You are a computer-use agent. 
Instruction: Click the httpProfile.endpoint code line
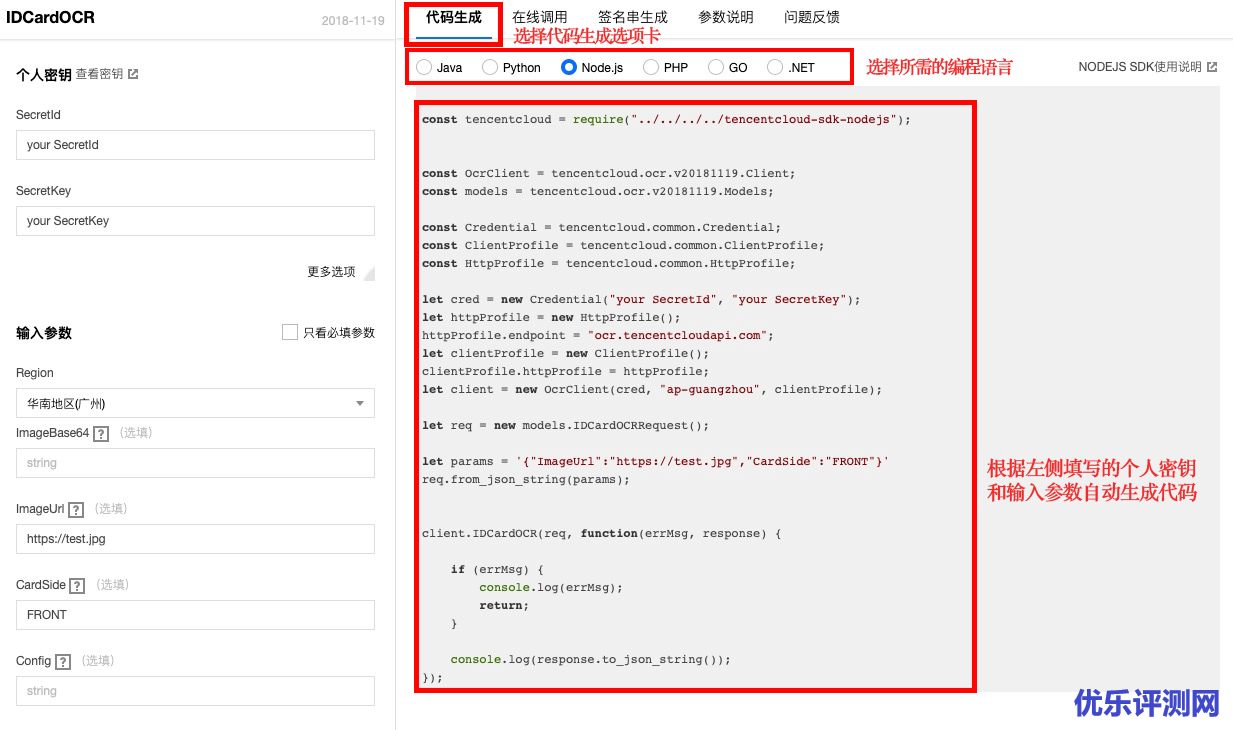[598, 335]
